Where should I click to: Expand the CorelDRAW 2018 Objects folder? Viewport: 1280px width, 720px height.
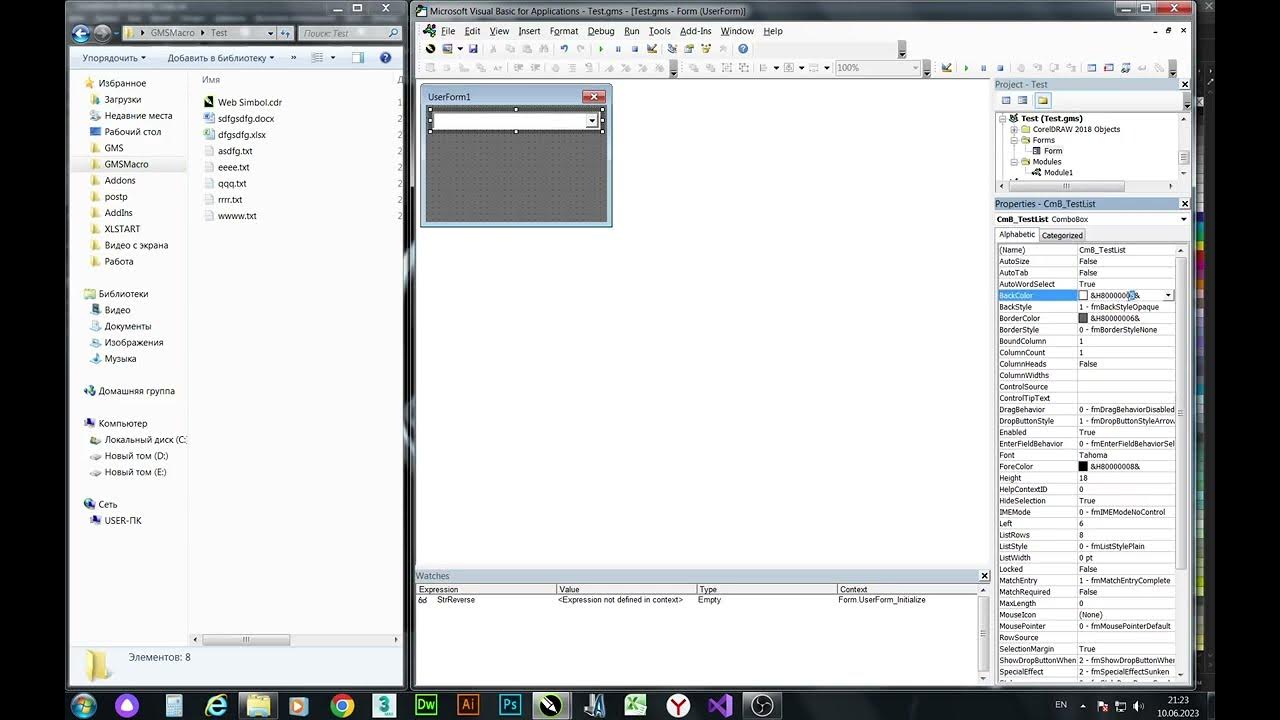[1013, 129]
